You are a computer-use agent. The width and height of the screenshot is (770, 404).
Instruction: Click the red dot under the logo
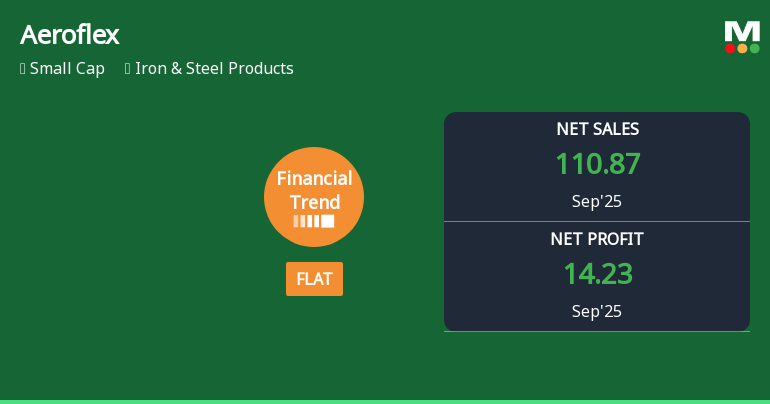click(x=731, y=48)
